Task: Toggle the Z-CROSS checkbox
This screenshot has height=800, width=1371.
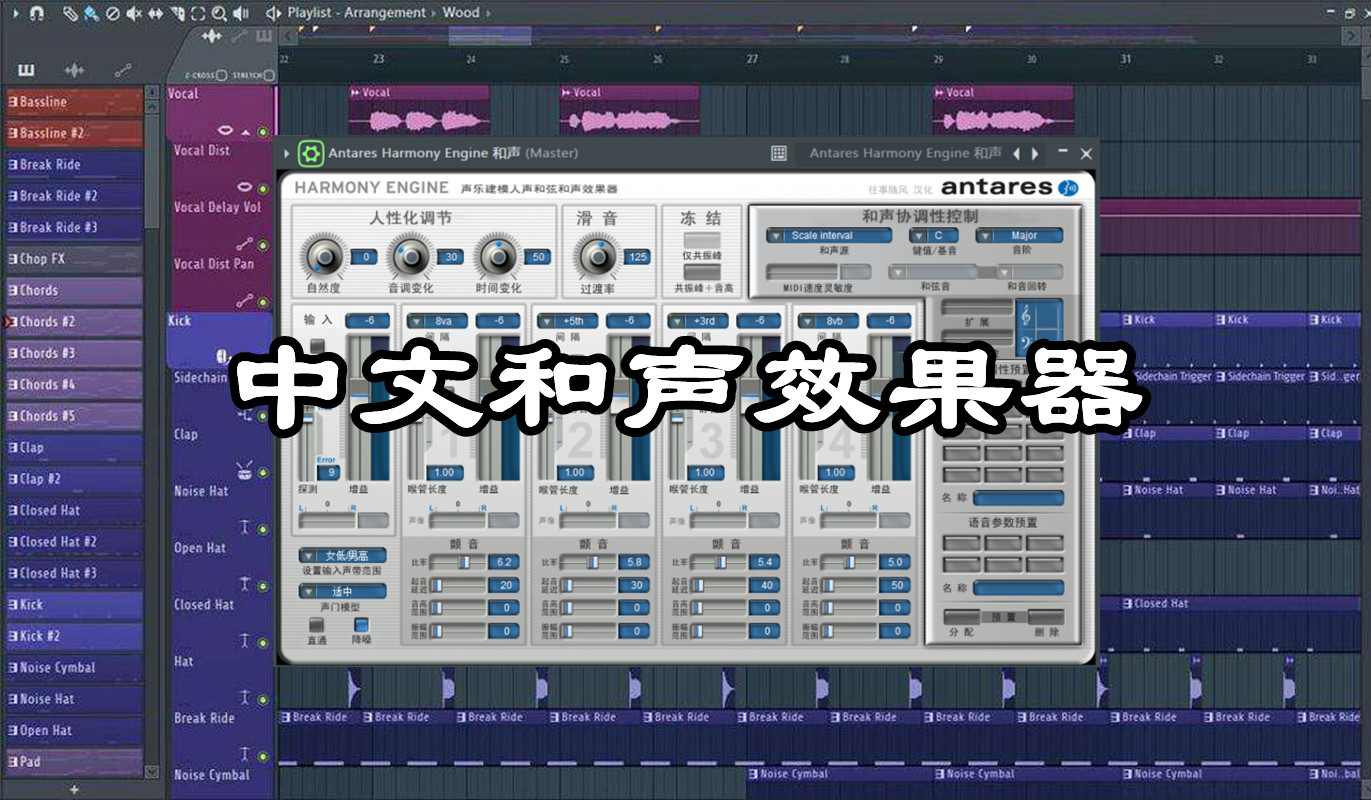Action: pyautogui.click(x=221, y=75)
